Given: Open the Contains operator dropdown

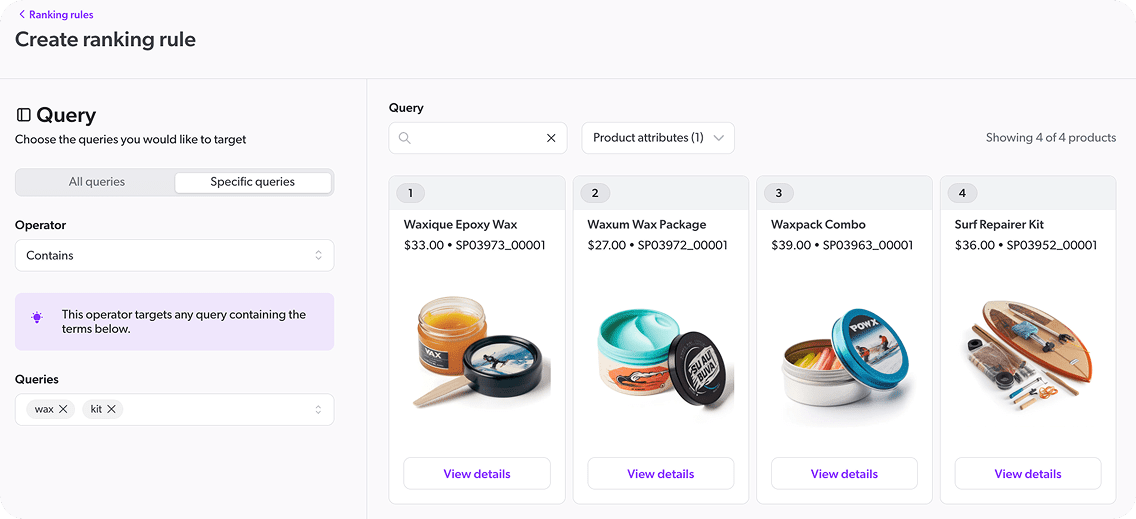Looking at the screenshot, I should [x=174, y=256].
